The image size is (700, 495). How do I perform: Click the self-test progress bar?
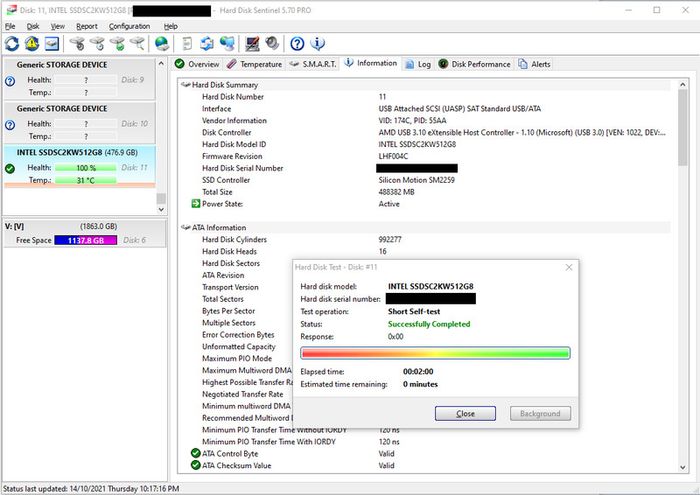pos(435,353)
